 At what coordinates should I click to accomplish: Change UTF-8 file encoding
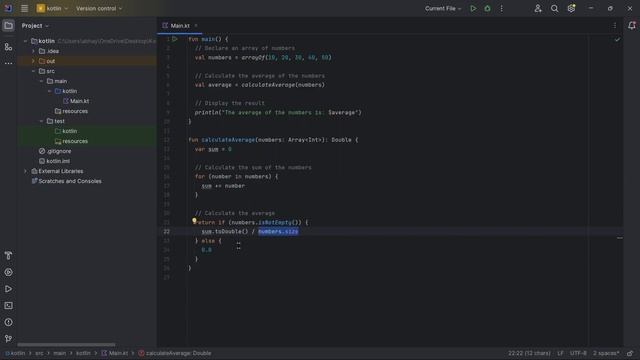coord(578,353)
